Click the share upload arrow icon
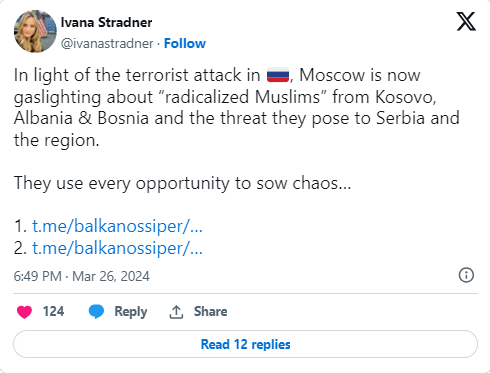This screenshot has height=373, width=490. 176,312
